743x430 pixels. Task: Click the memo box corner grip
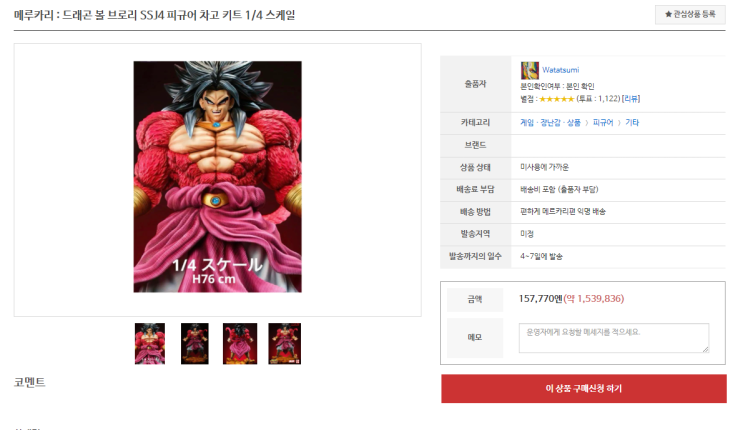(705, 349)
